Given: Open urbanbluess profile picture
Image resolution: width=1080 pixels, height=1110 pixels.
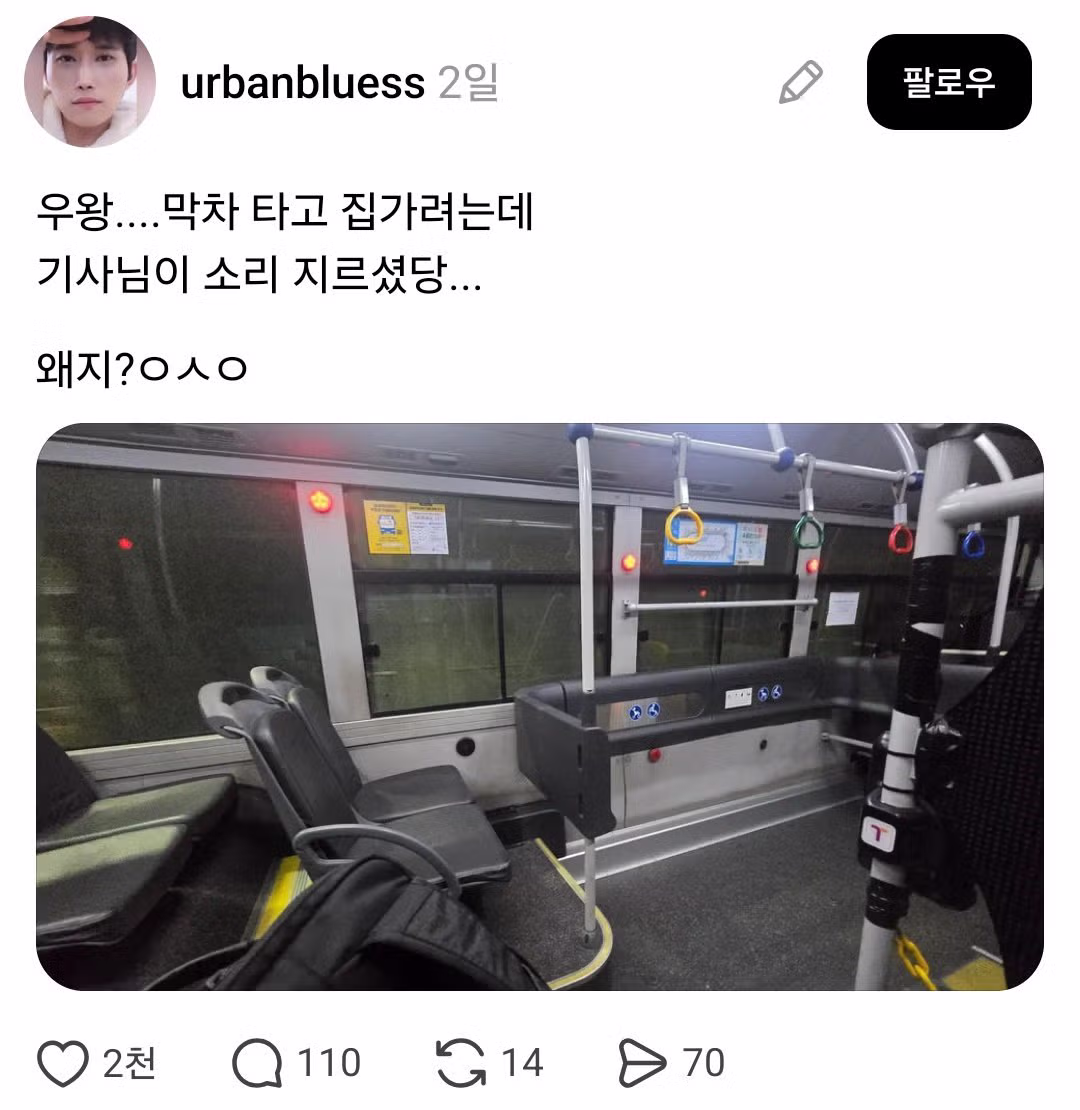Looking at the screenshot, I should coord(90,81).
